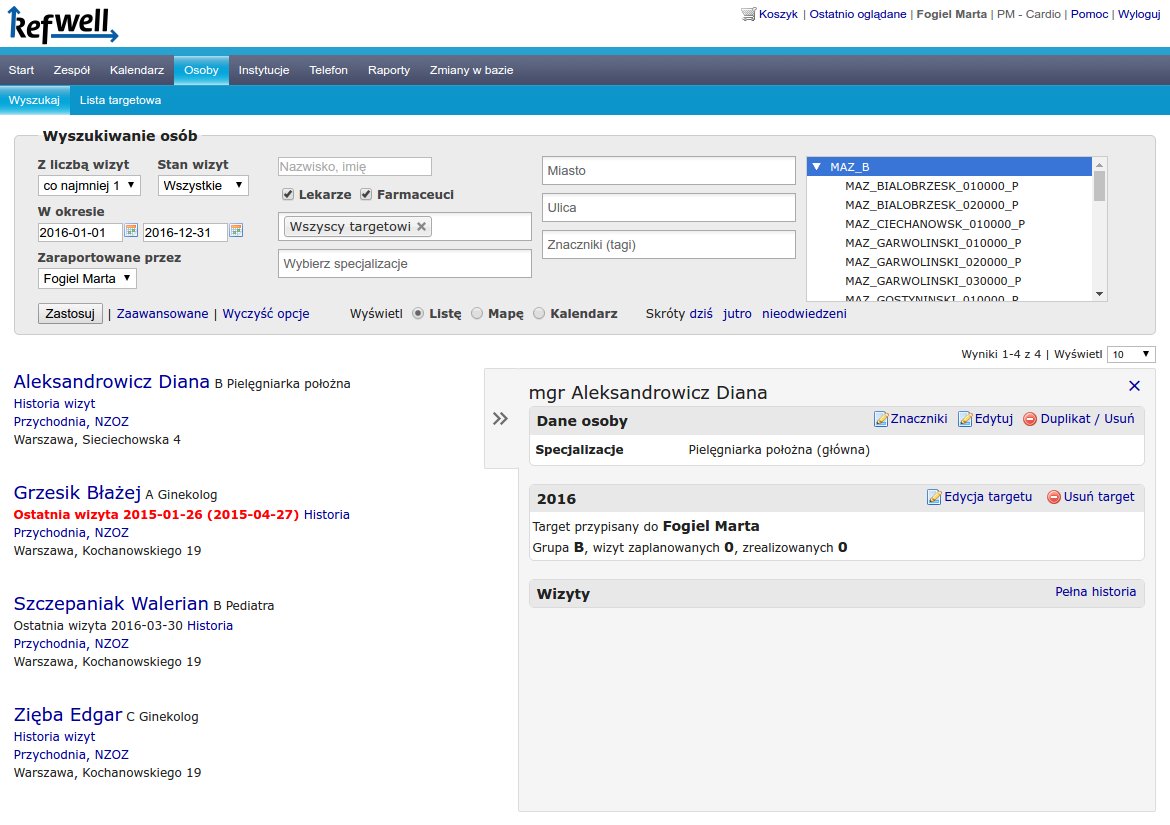Click the region list scrollbar thumb
The image size is (1170, 825).
tap(1099, 185)
